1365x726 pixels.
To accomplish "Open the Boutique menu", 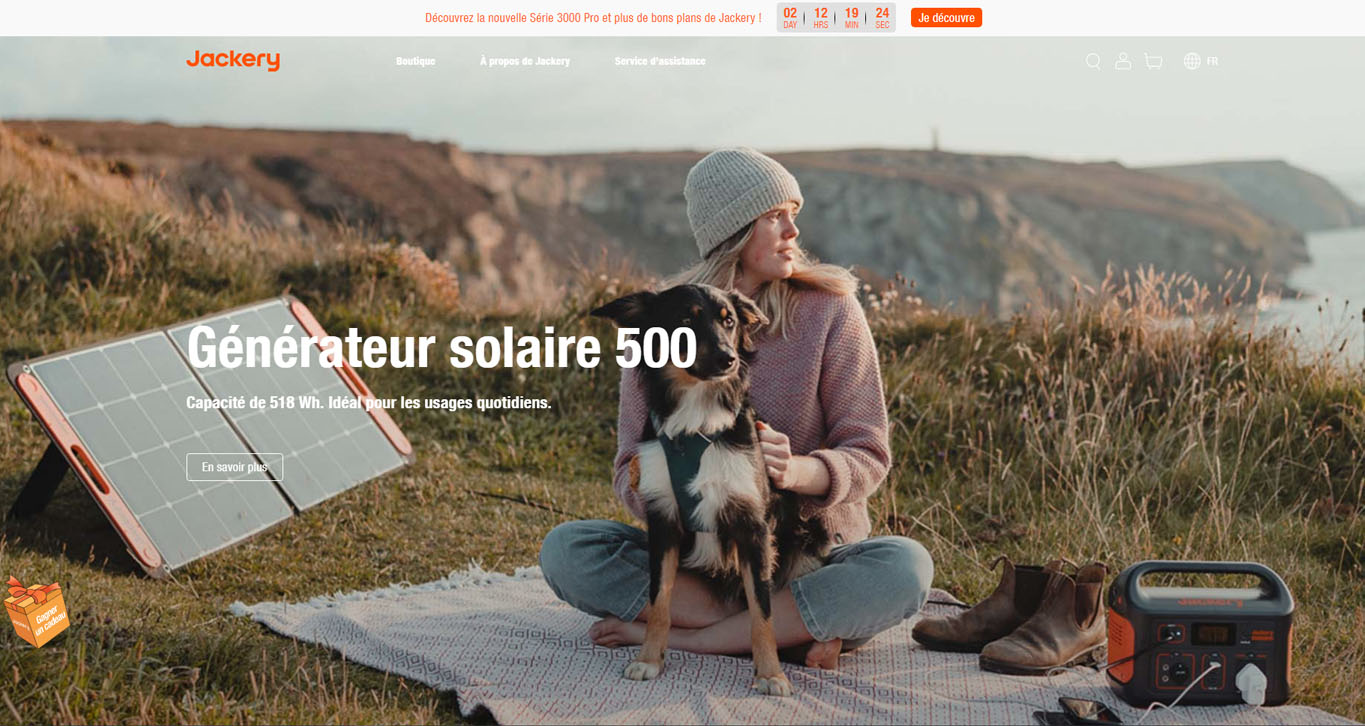I will [x=415, y=61].
